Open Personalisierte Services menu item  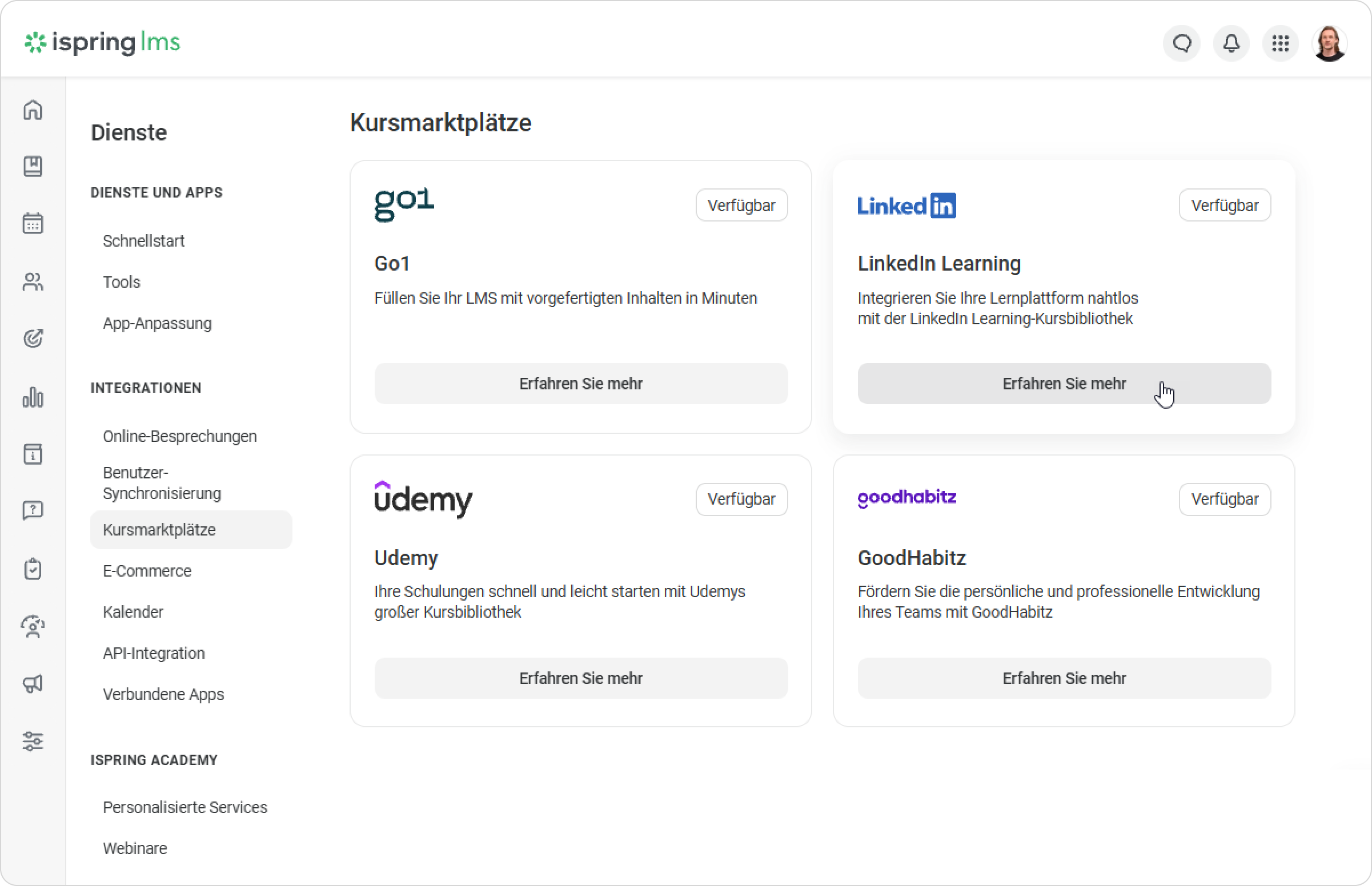point(185,807)
